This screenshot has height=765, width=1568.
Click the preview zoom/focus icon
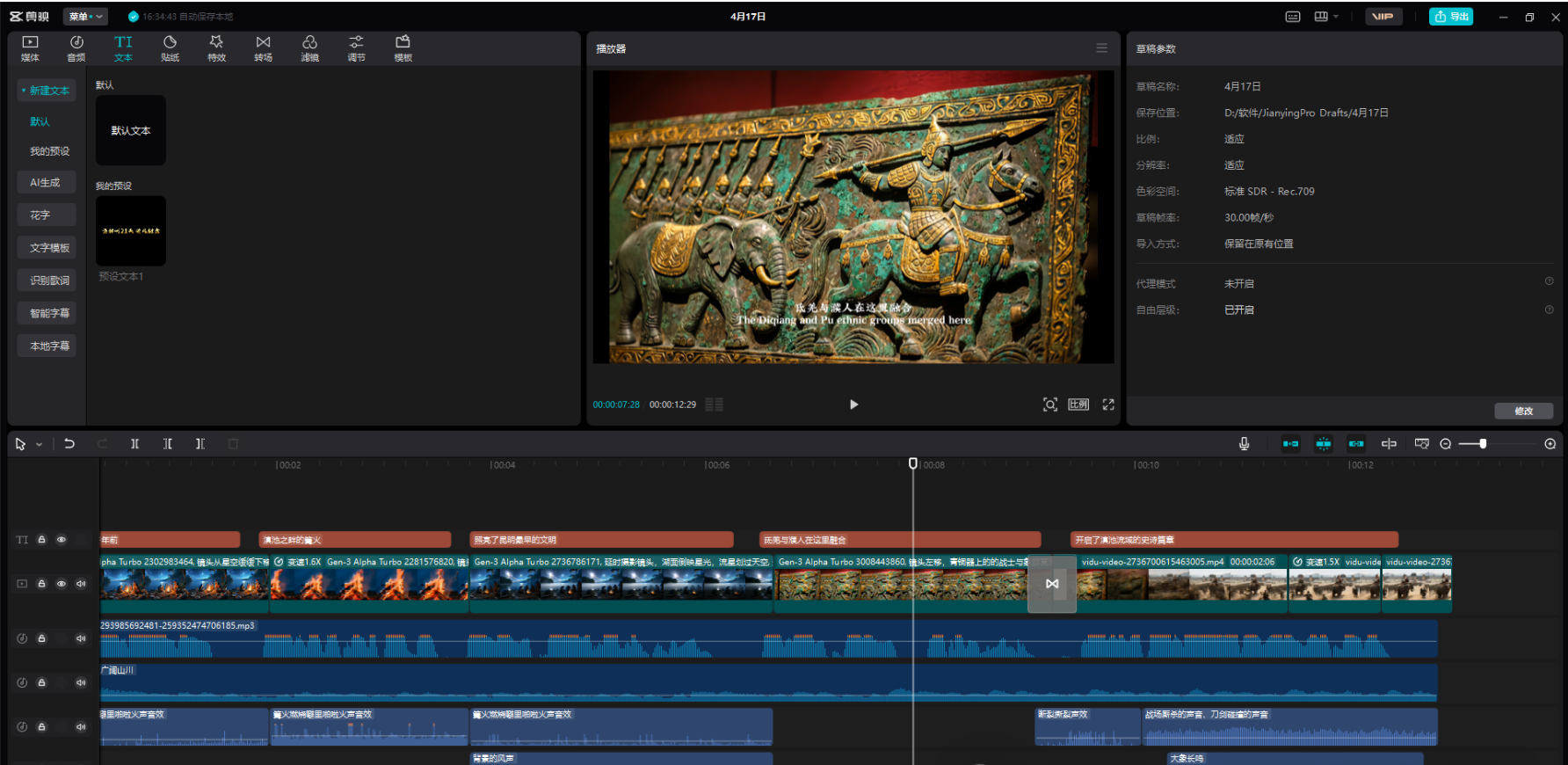(1050, 404)
